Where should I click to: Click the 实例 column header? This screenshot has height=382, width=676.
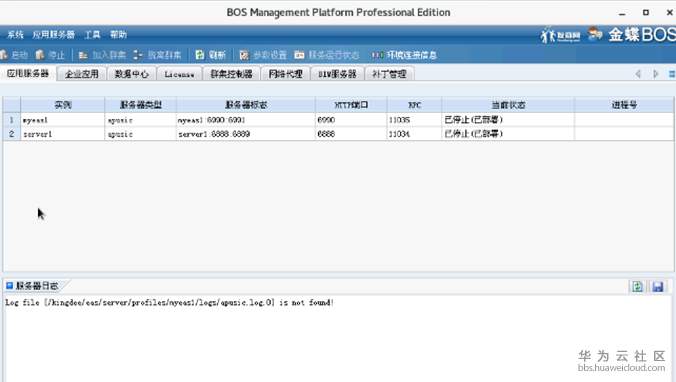click(x=63, y=105)
